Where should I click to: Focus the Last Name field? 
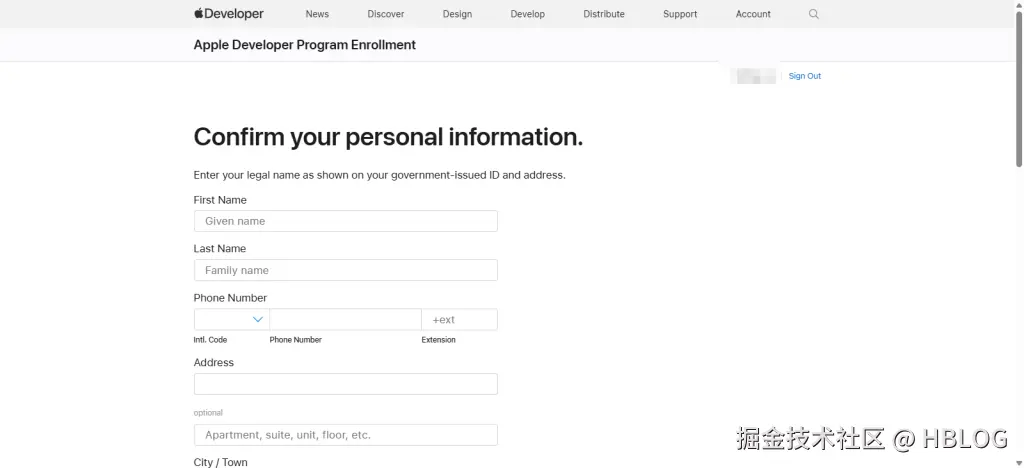345,270
